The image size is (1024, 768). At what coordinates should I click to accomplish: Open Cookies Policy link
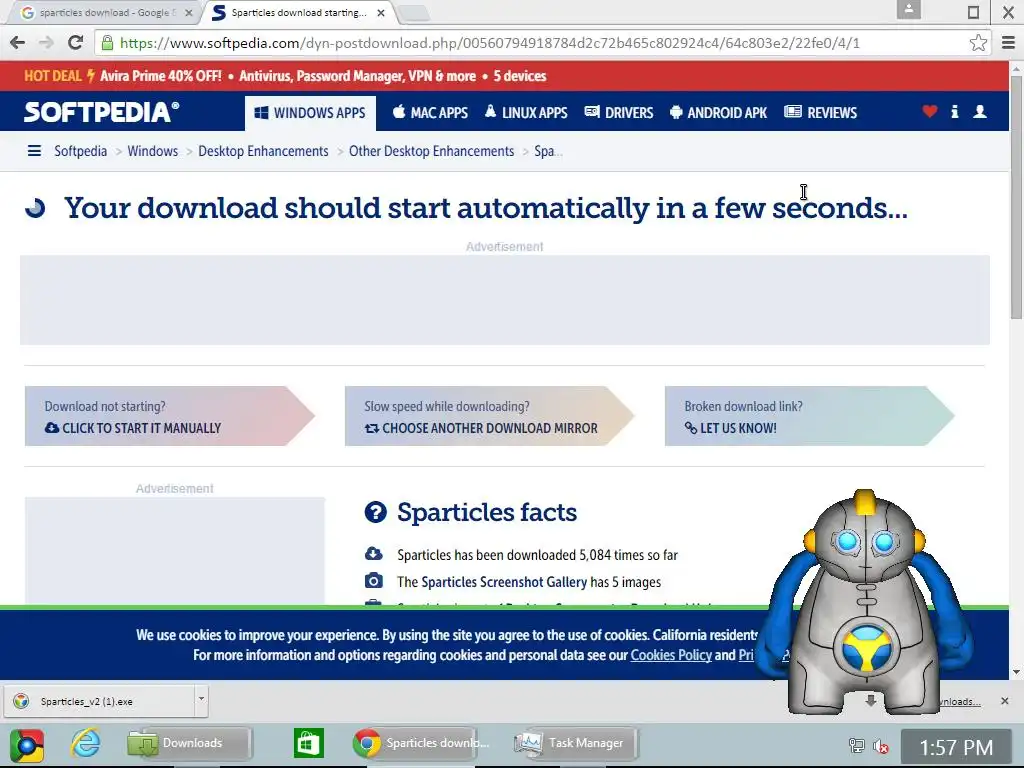click(671, 655)
